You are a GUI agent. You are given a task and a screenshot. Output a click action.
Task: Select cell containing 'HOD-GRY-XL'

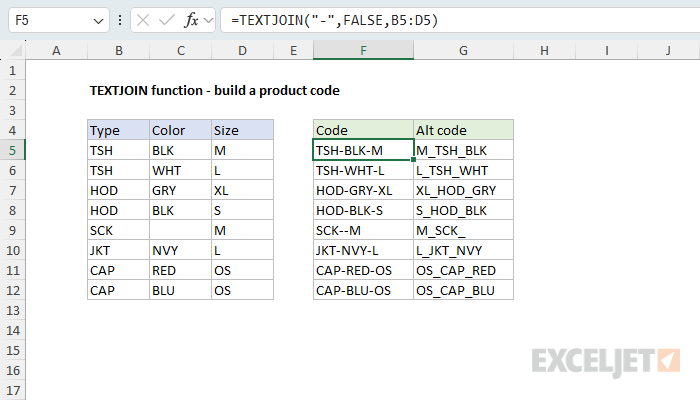[x=363, y=190]
